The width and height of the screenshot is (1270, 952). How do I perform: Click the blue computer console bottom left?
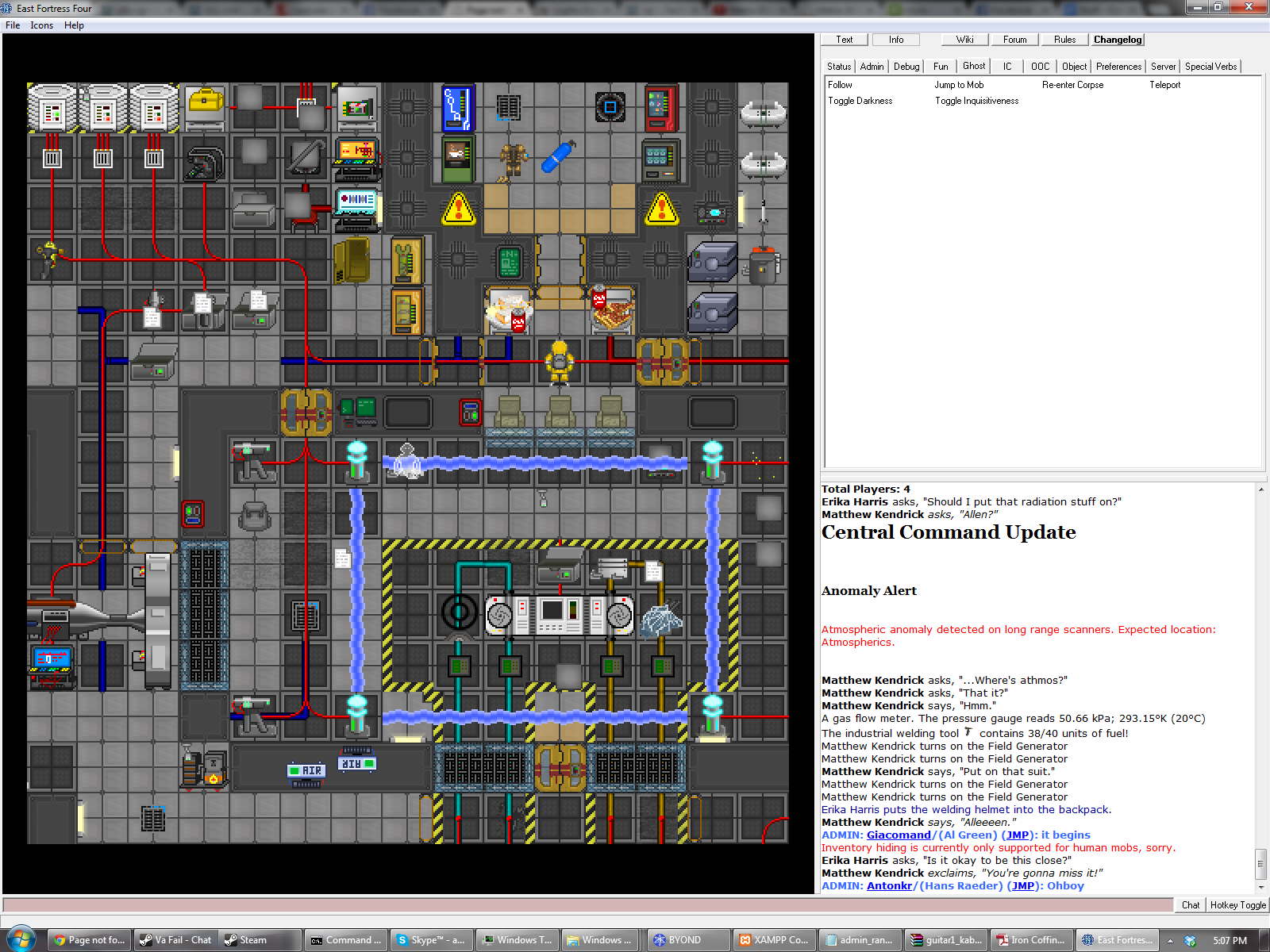click(x=52, y=665)
